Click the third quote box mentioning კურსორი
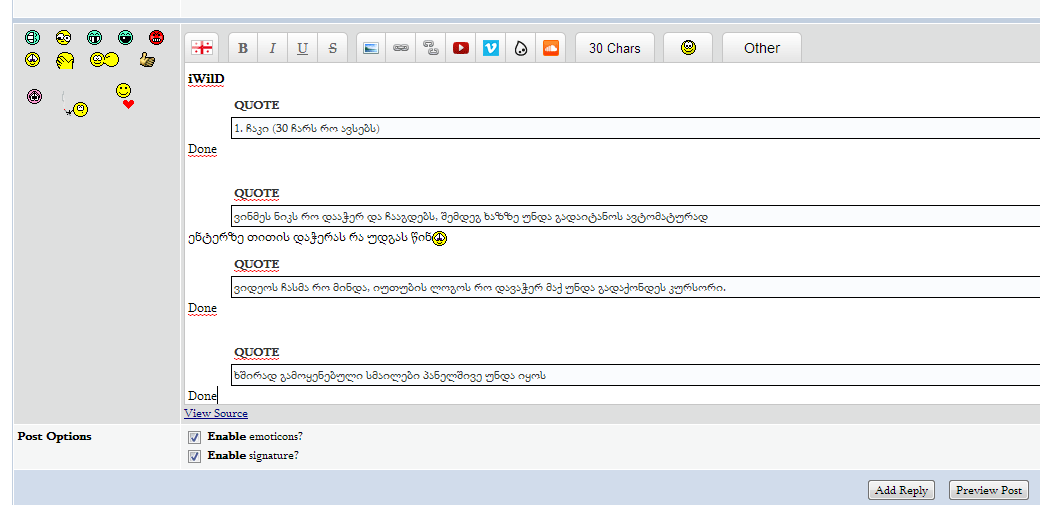 pyautogui.click(x=635, y=287)
